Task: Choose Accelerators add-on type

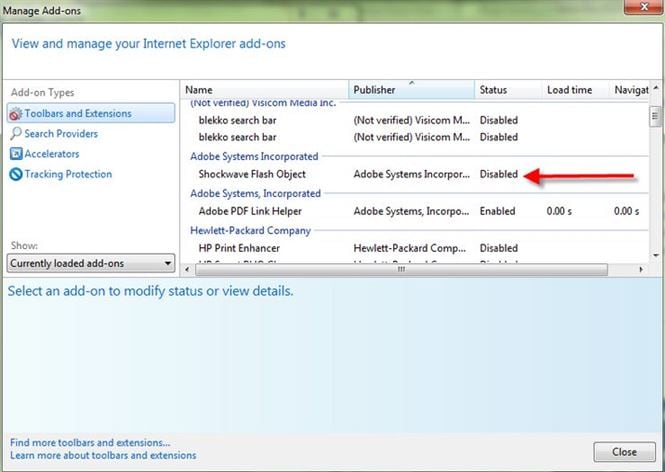Action: pyautogui.click(x=51, y=154)
